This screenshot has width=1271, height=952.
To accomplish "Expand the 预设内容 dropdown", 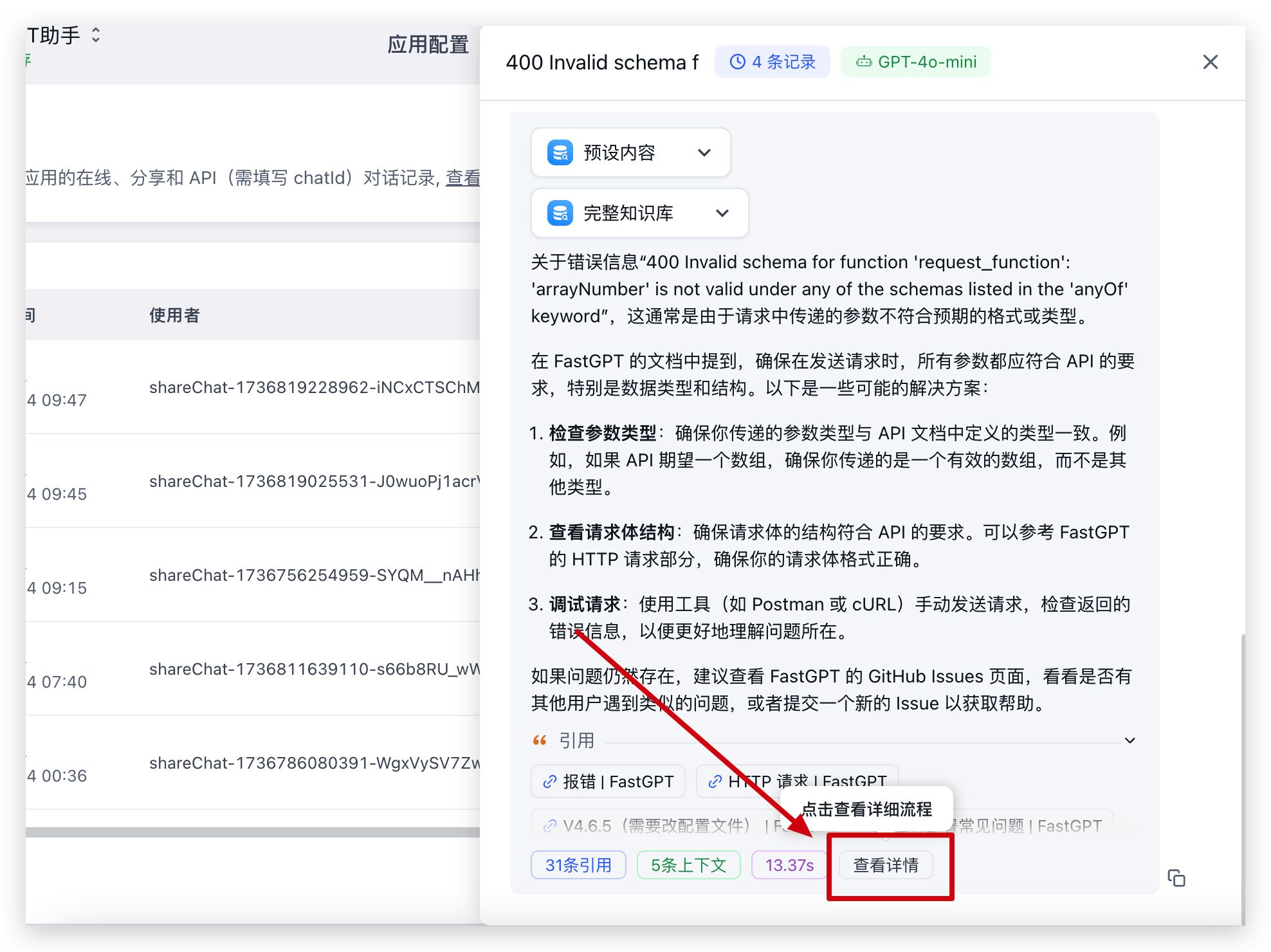I will coord(704,153).
